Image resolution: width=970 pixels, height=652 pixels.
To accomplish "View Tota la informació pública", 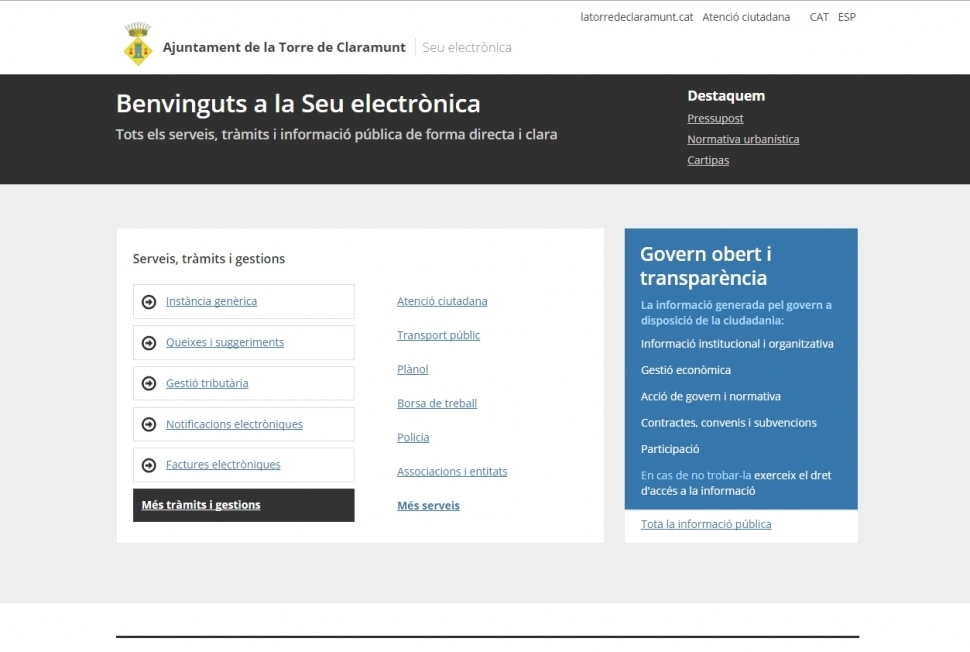I will click(706, 525).
